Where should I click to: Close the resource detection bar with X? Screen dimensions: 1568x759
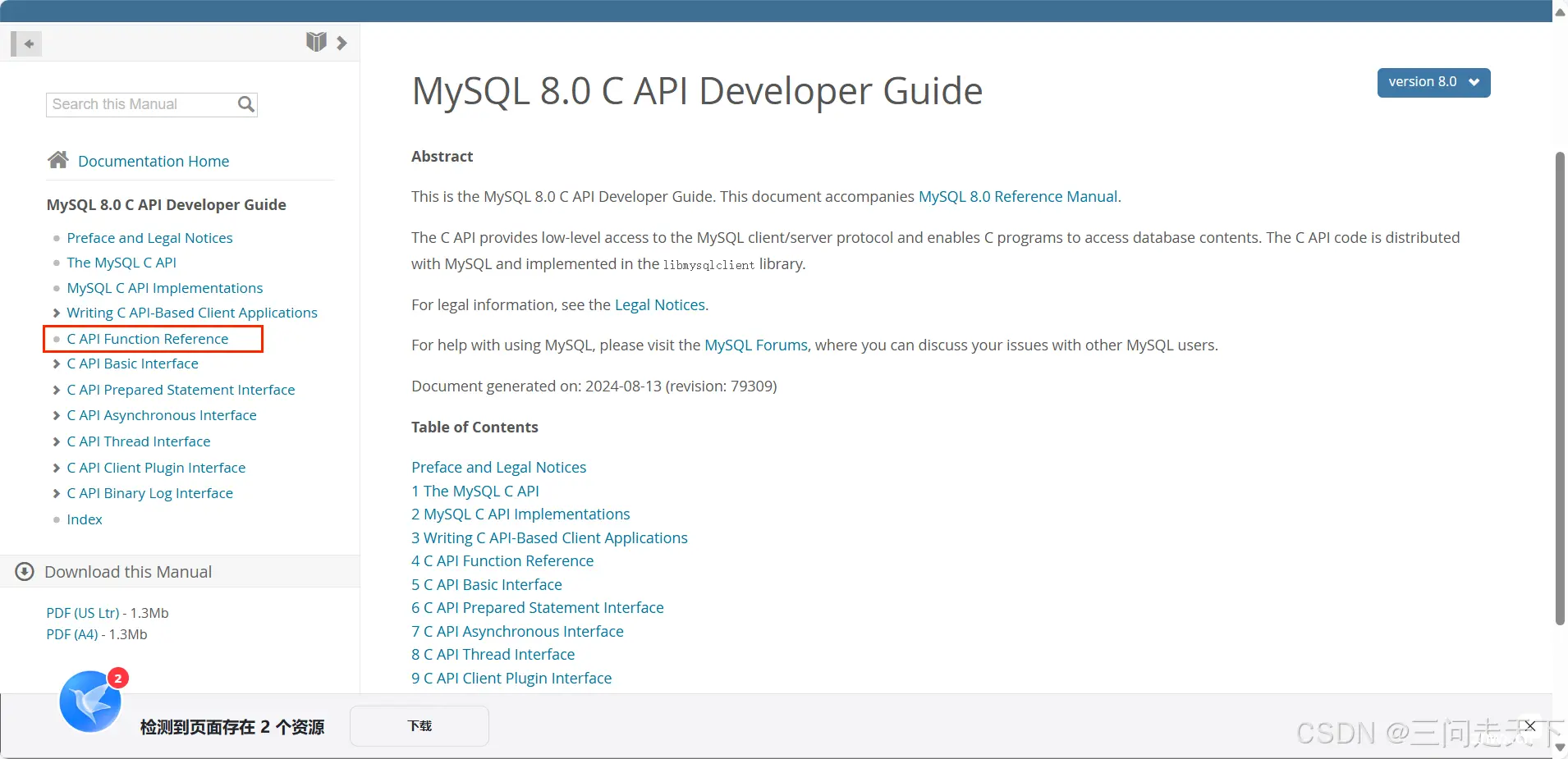[x=1529, y=726]
